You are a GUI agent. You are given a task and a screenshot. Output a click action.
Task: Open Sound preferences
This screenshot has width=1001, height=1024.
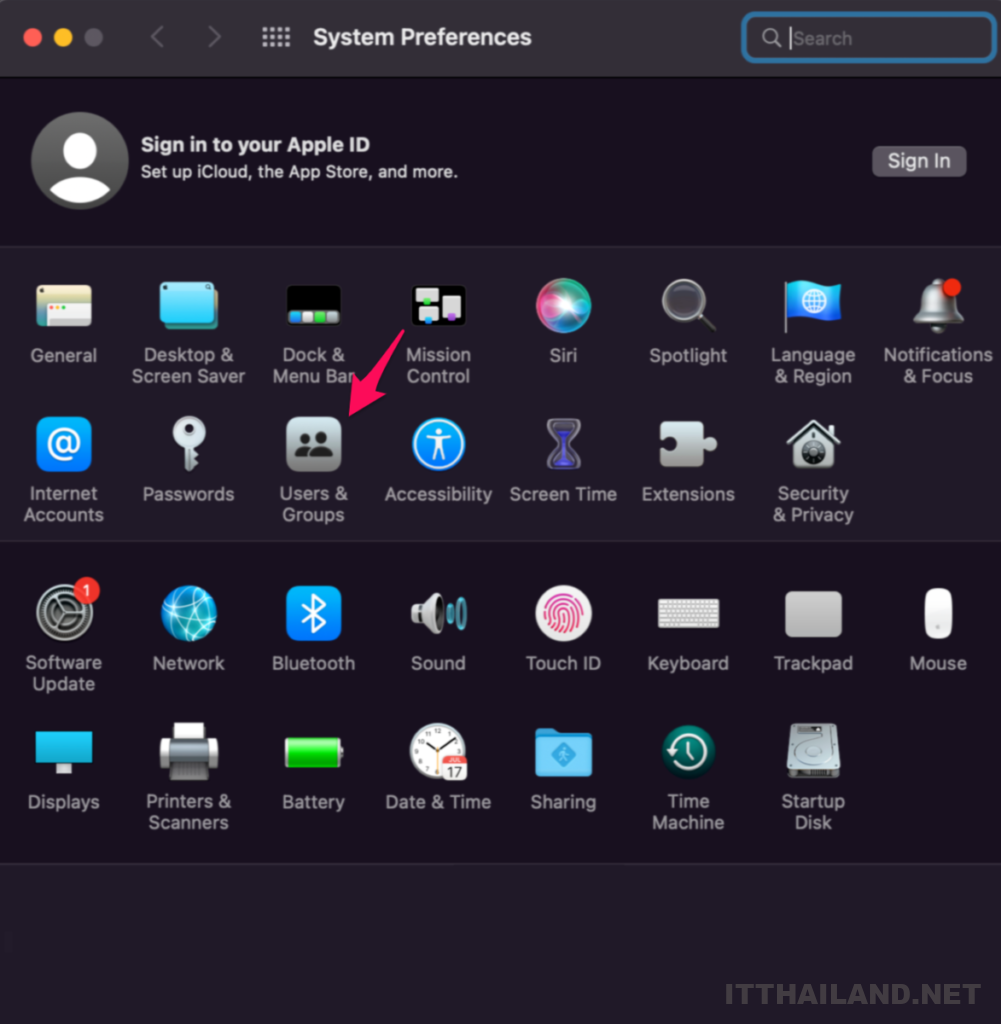438,613
